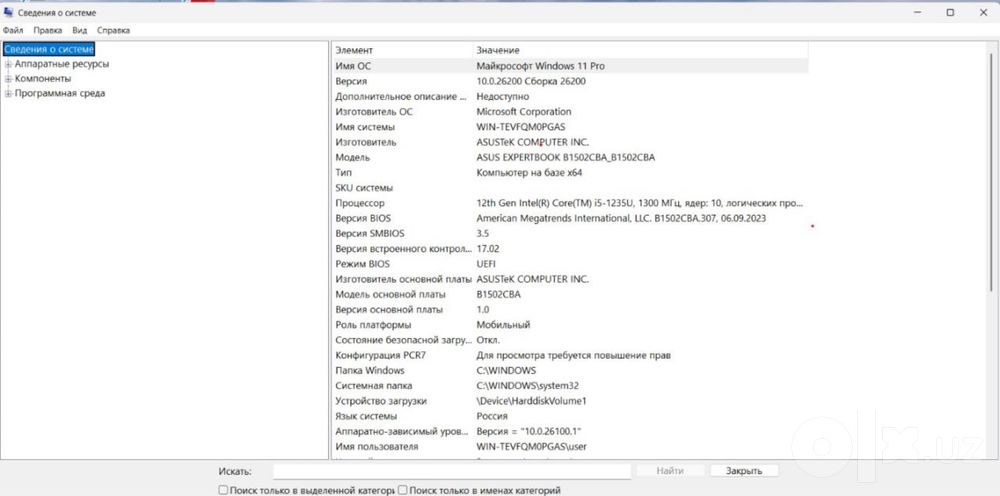The image size is (1000, 496).
Task: Enable Поиск только в выделенной категории checkbox
Action: [223, 490]
